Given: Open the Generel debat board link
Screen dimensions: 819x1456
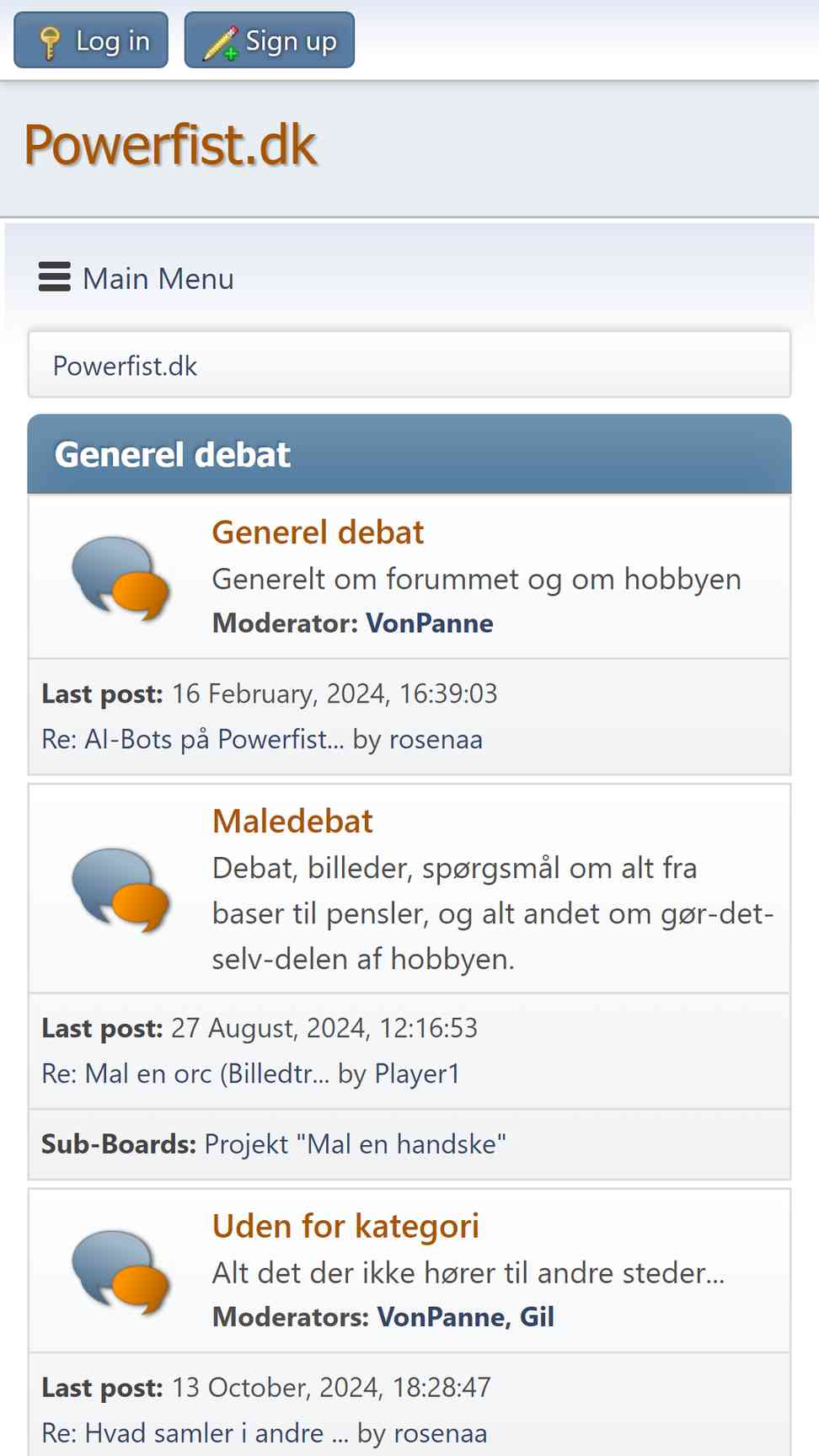Looking at the screenshot, I should 318,533.
